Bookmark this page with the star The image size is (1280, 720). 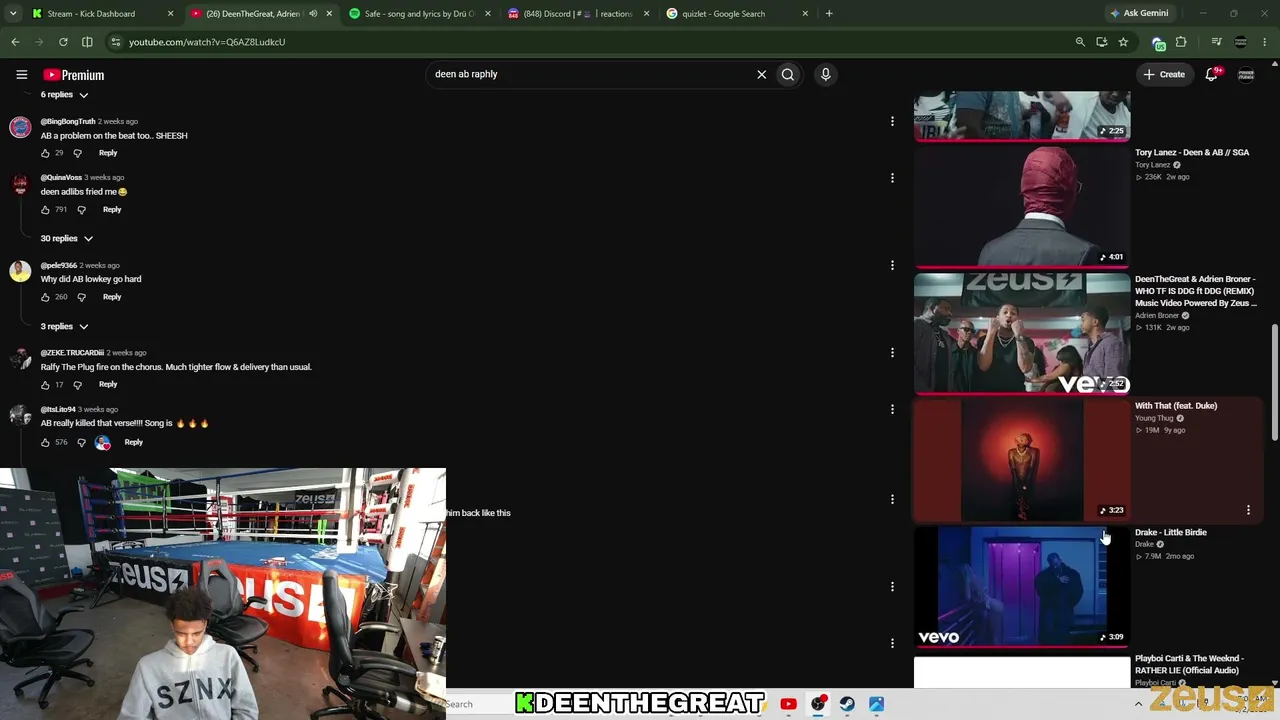(1123, 42)
